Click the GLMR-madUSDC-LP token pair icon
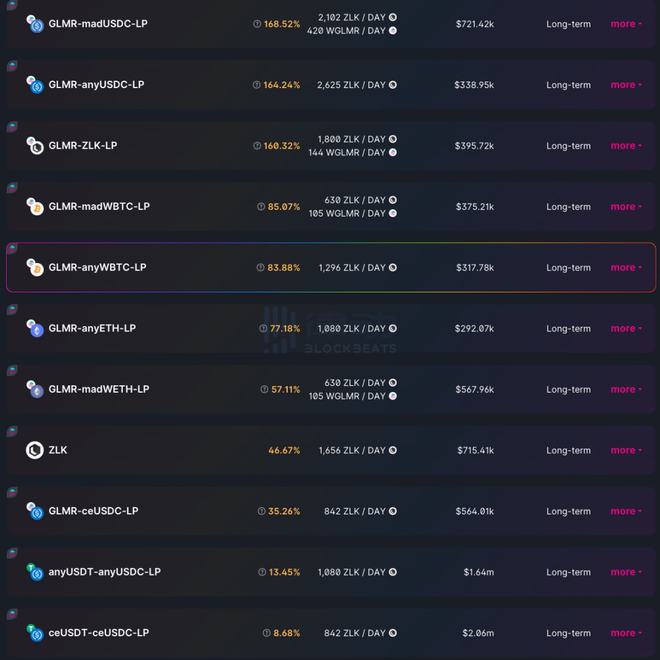 35,24
